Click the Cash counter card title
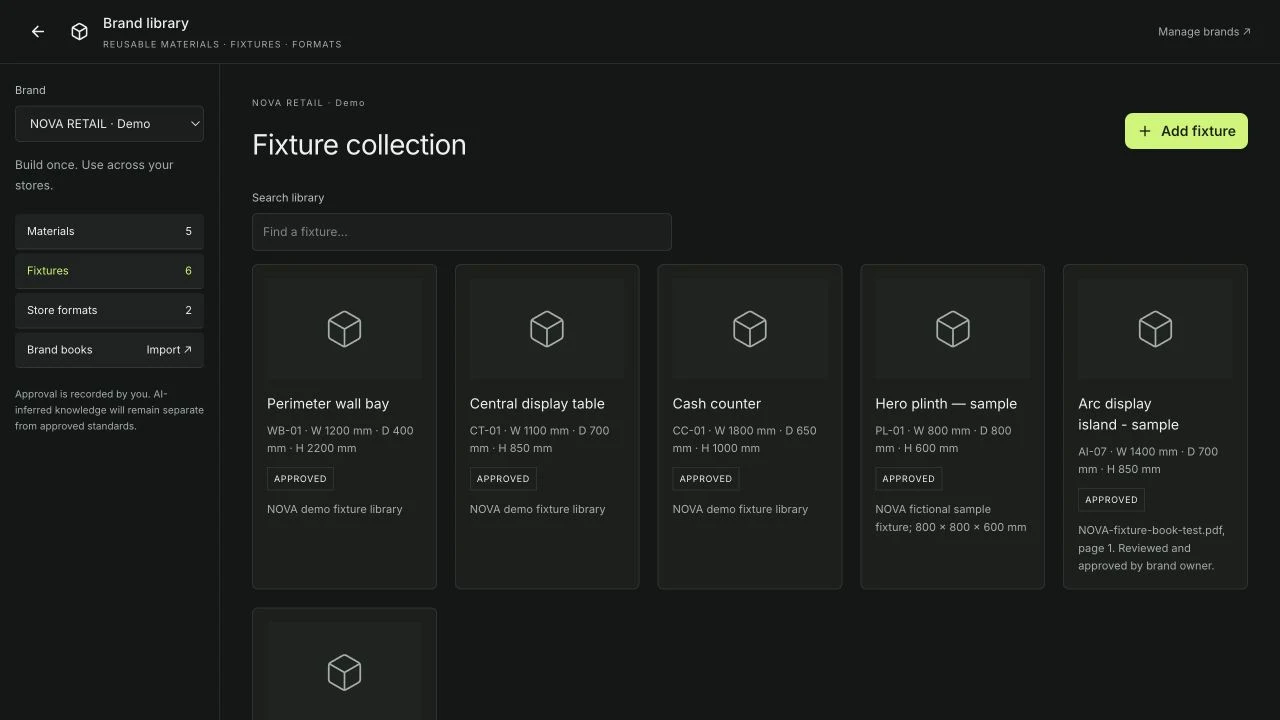Image resolution: width=1280 pixels, height=720 pixels. [x=717, y=404]
